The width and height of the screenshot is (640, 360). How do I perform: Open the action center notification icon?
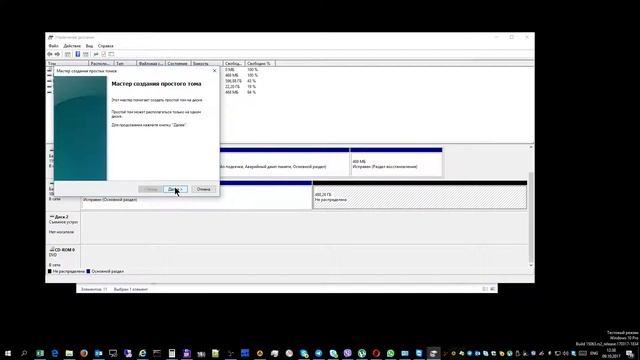(631, 353)
